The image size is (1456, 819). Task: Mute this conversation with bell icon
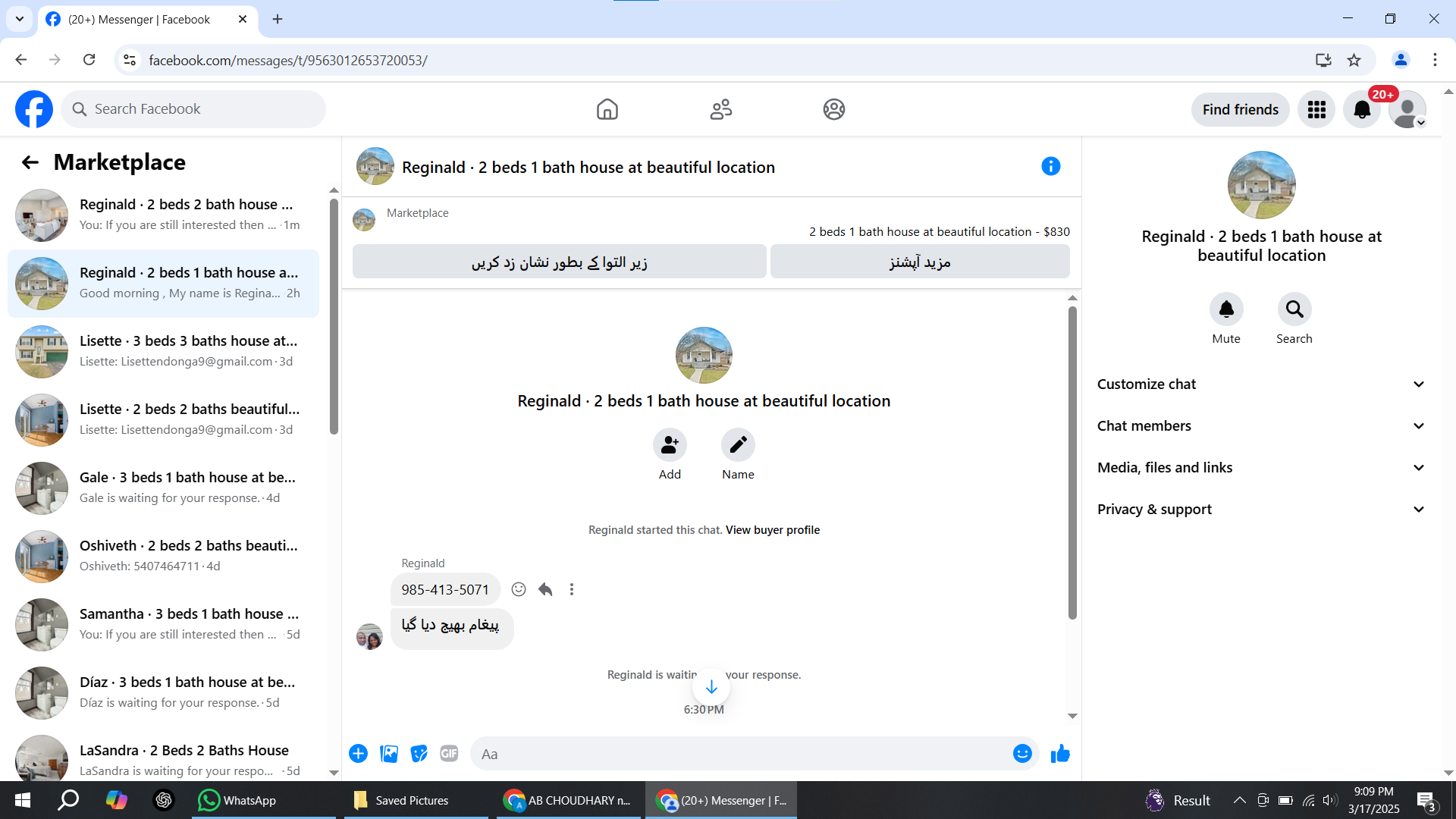coord(1226,309)
